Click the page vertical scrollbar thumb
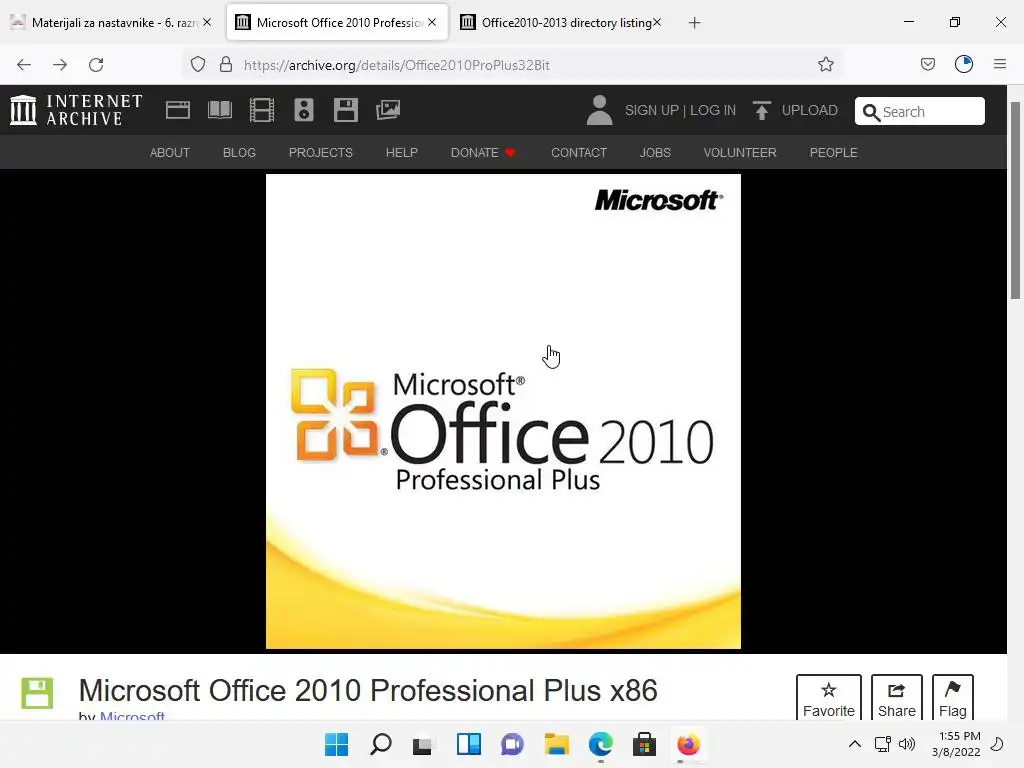The height and width of the screenshot is (768, 1024). (x=1016, y=199)
